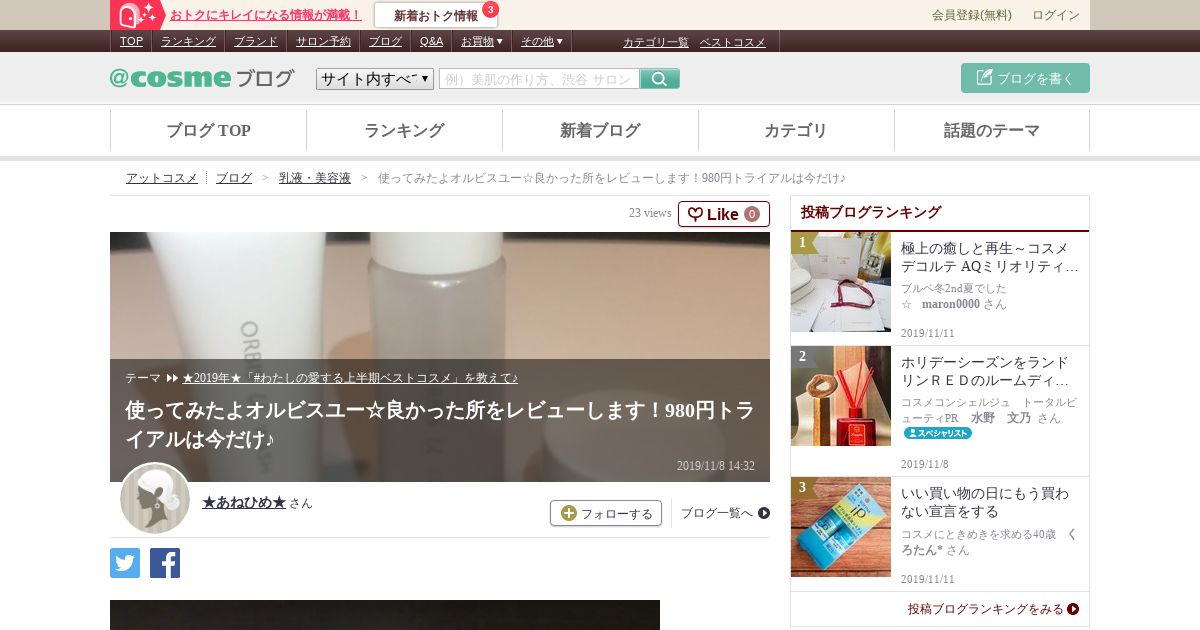Open 投稿ブログランキングをみる link
1200x630 pixels.
993,608
